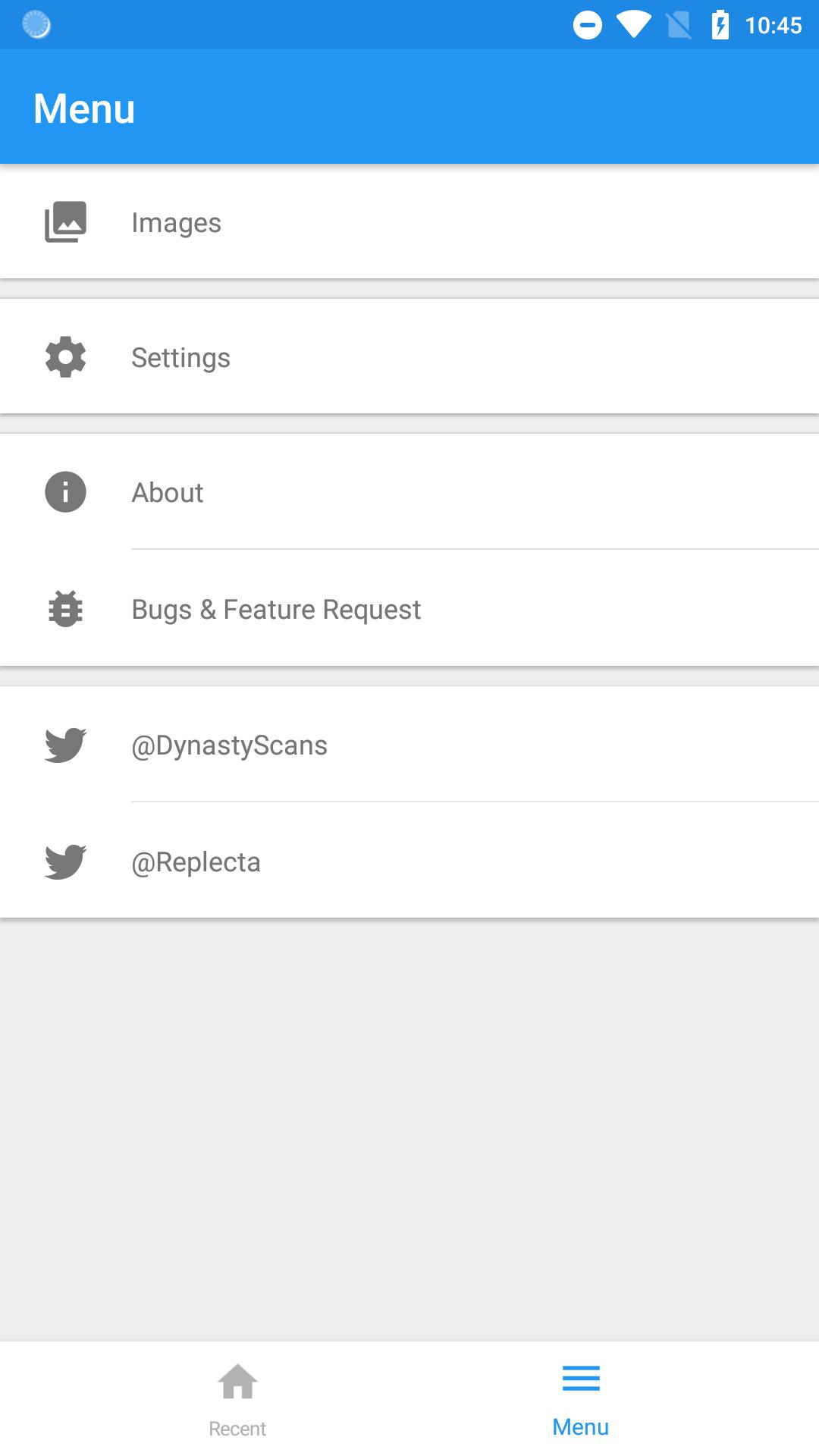
Task: Tap the battery charging indicator
Action: pyautogui.click(x=720, y=25)
